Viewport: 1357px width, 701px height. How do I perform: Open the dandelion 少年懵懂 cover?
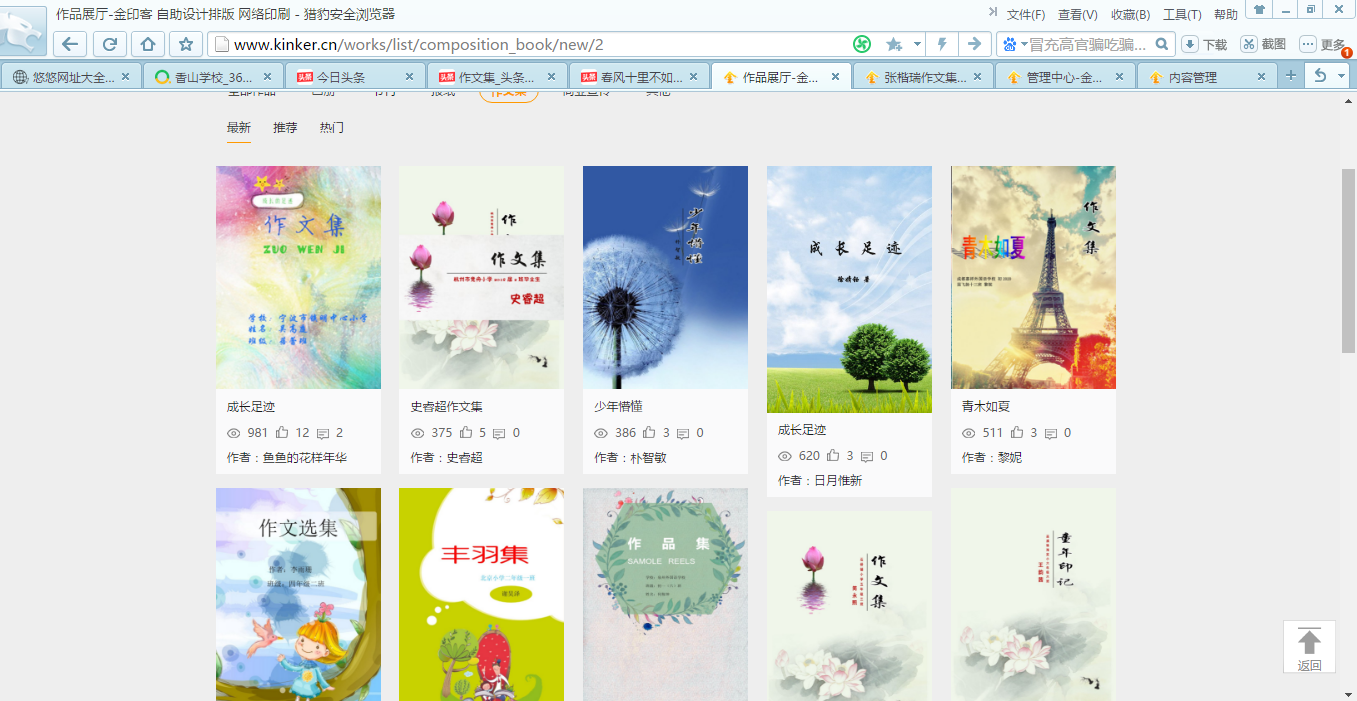[665, 277]
